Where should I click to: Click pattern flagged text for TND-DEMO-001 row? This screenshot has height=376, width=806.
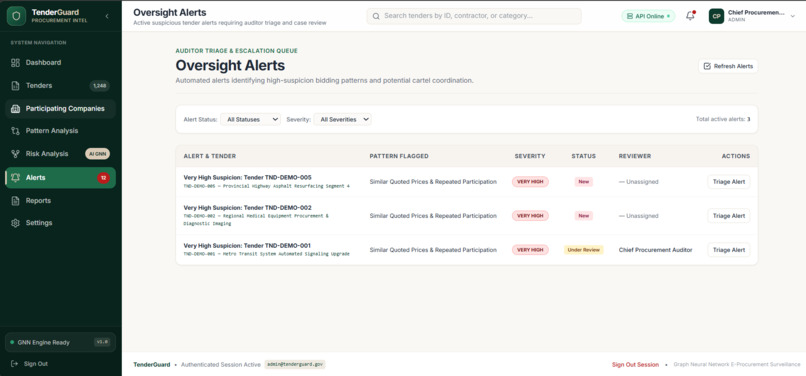click(433, 250)
